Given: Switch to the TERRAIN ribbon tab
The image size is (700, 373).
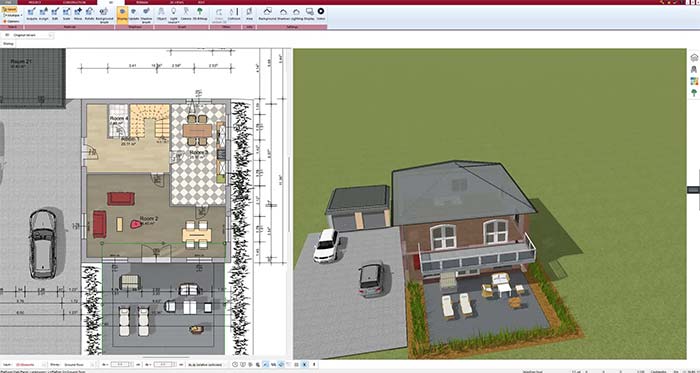Looking at the screenshot, I should point(142,2).
